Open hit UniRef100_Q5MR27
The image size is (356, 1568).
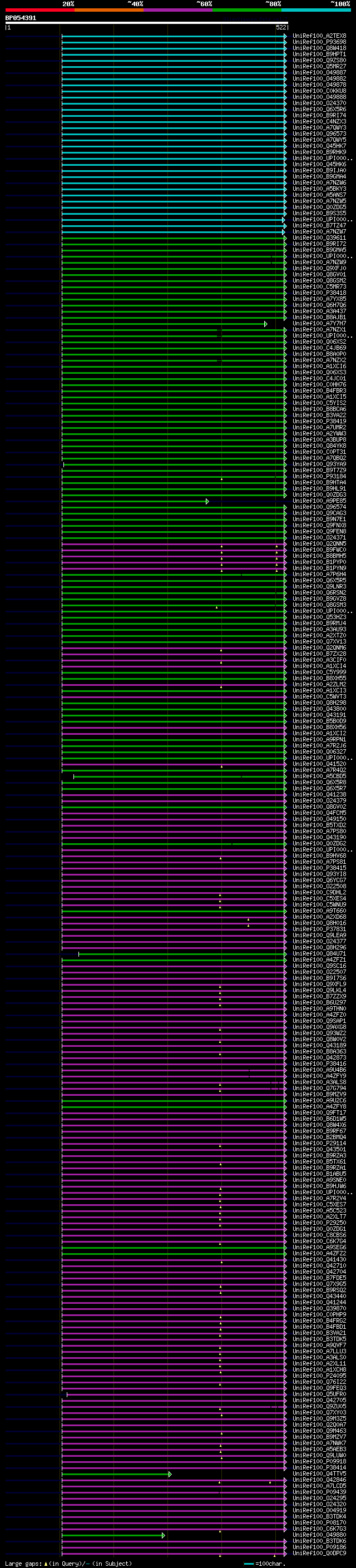319,66
